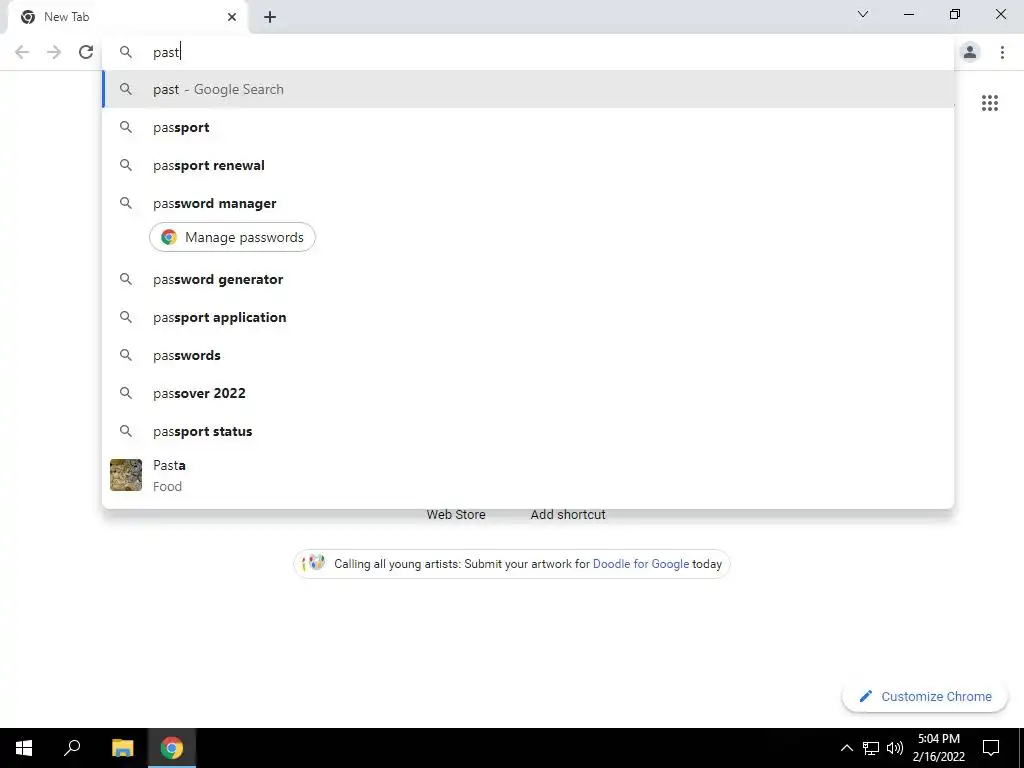Open the Web Store shortcut
The image size is (1024, 768).
click(456, 515)
